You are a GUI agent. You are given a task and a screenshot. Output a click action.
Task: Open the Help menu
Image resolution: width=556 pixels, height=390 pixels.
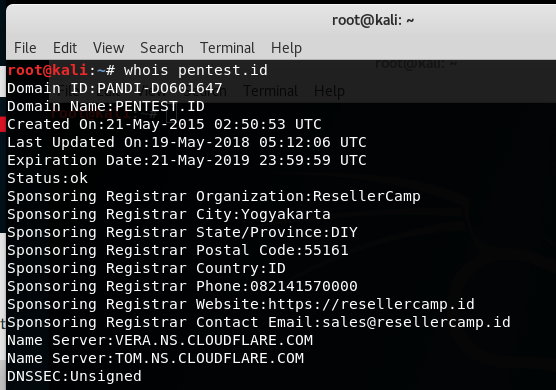tap(287, 48)
